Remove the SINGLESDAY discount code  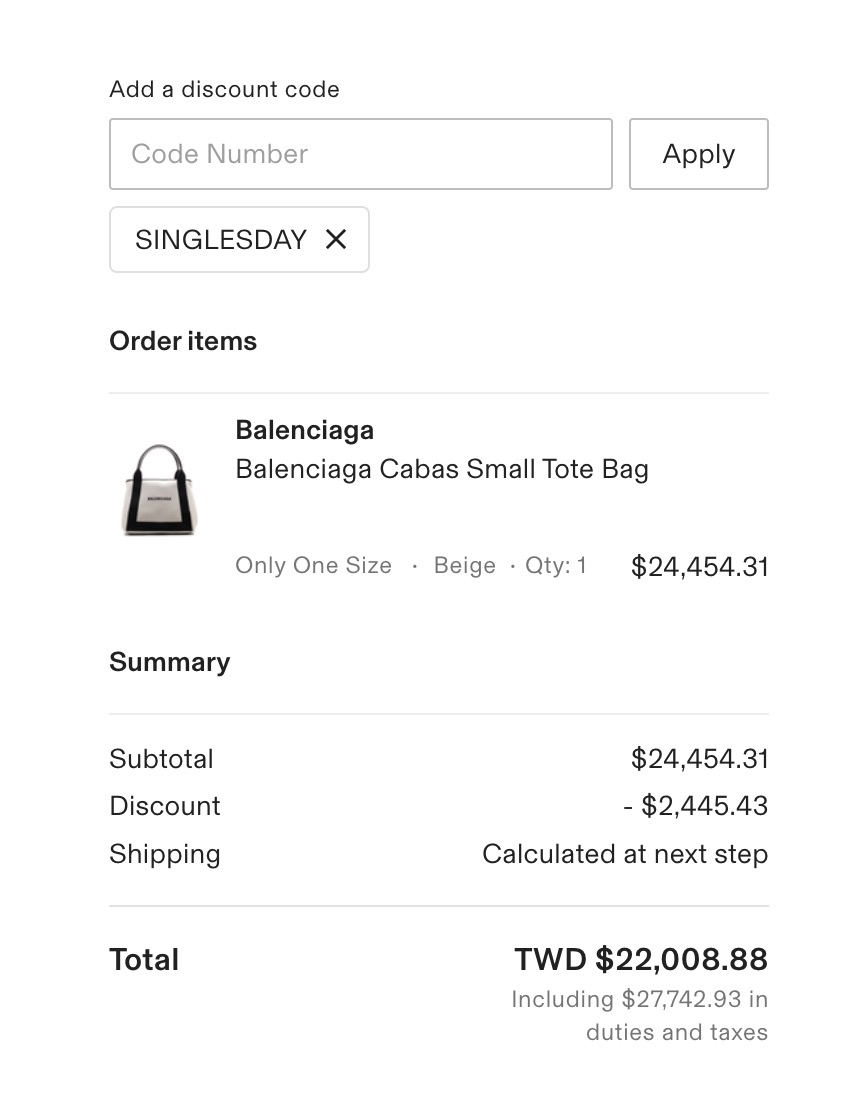336,240
